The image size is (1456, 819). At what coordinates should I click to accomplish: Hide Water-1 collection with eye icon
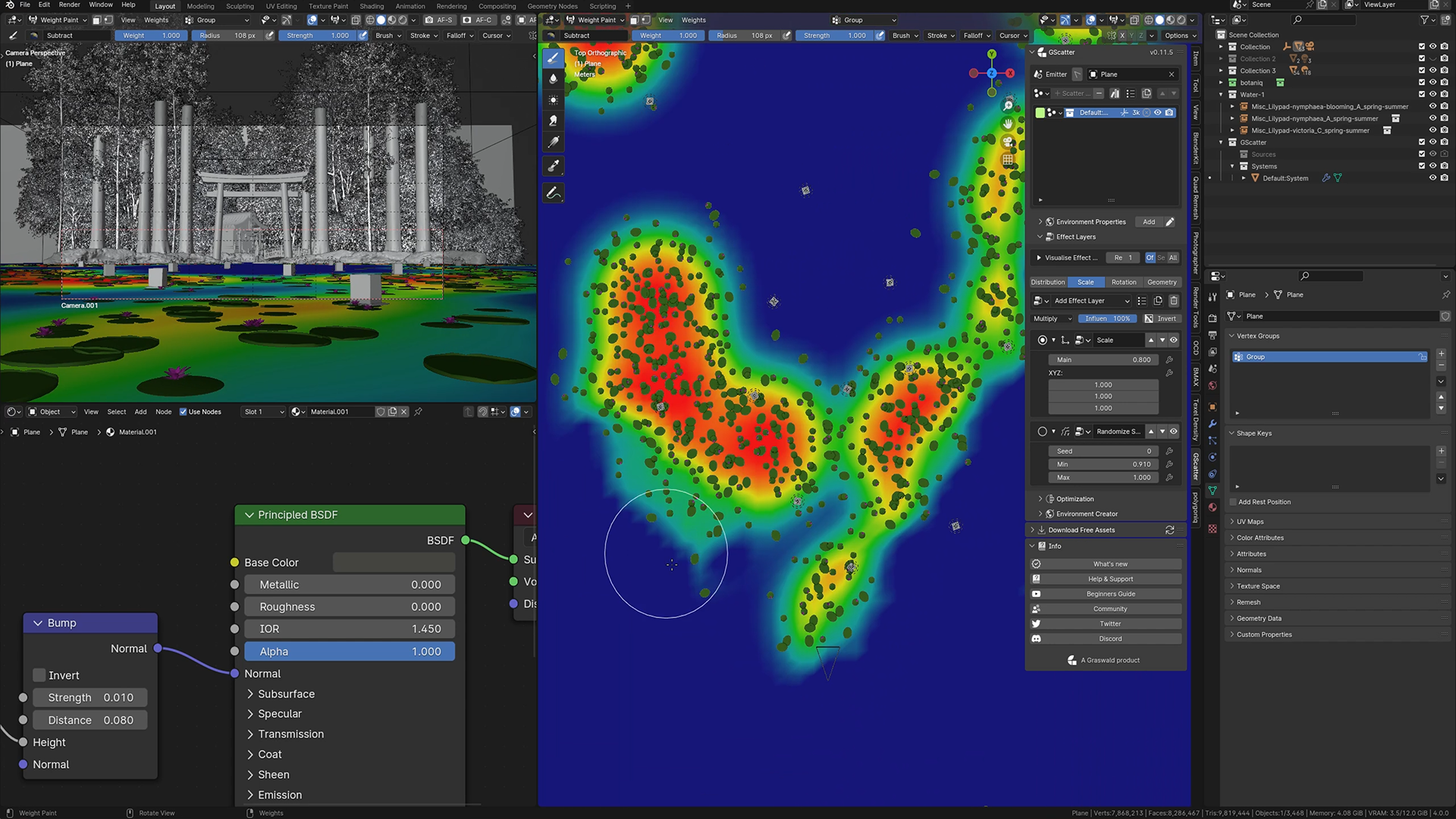pyautogui.click(x=1433, y=95)
